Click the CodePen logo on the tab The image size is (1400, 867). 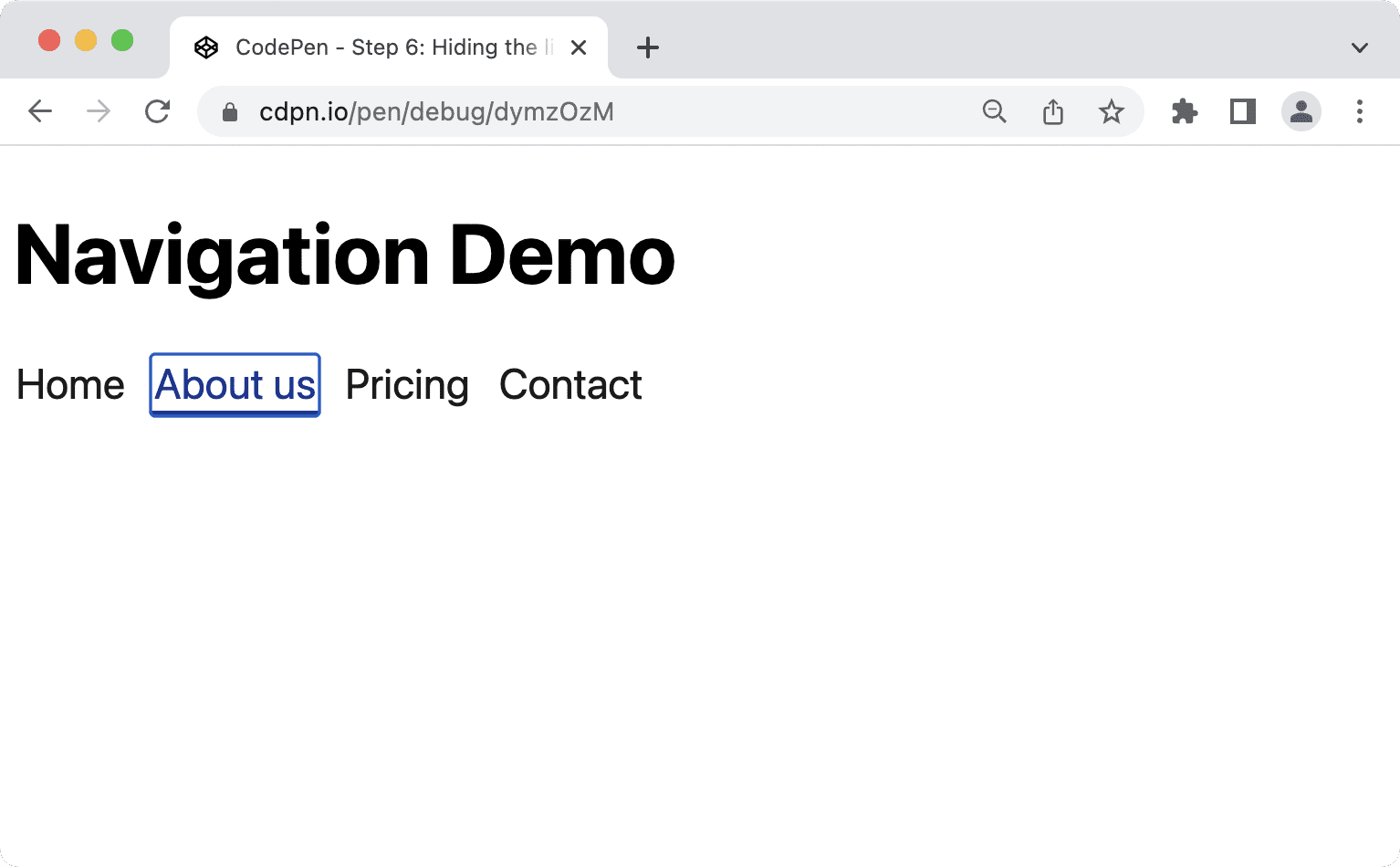(206, 47)
